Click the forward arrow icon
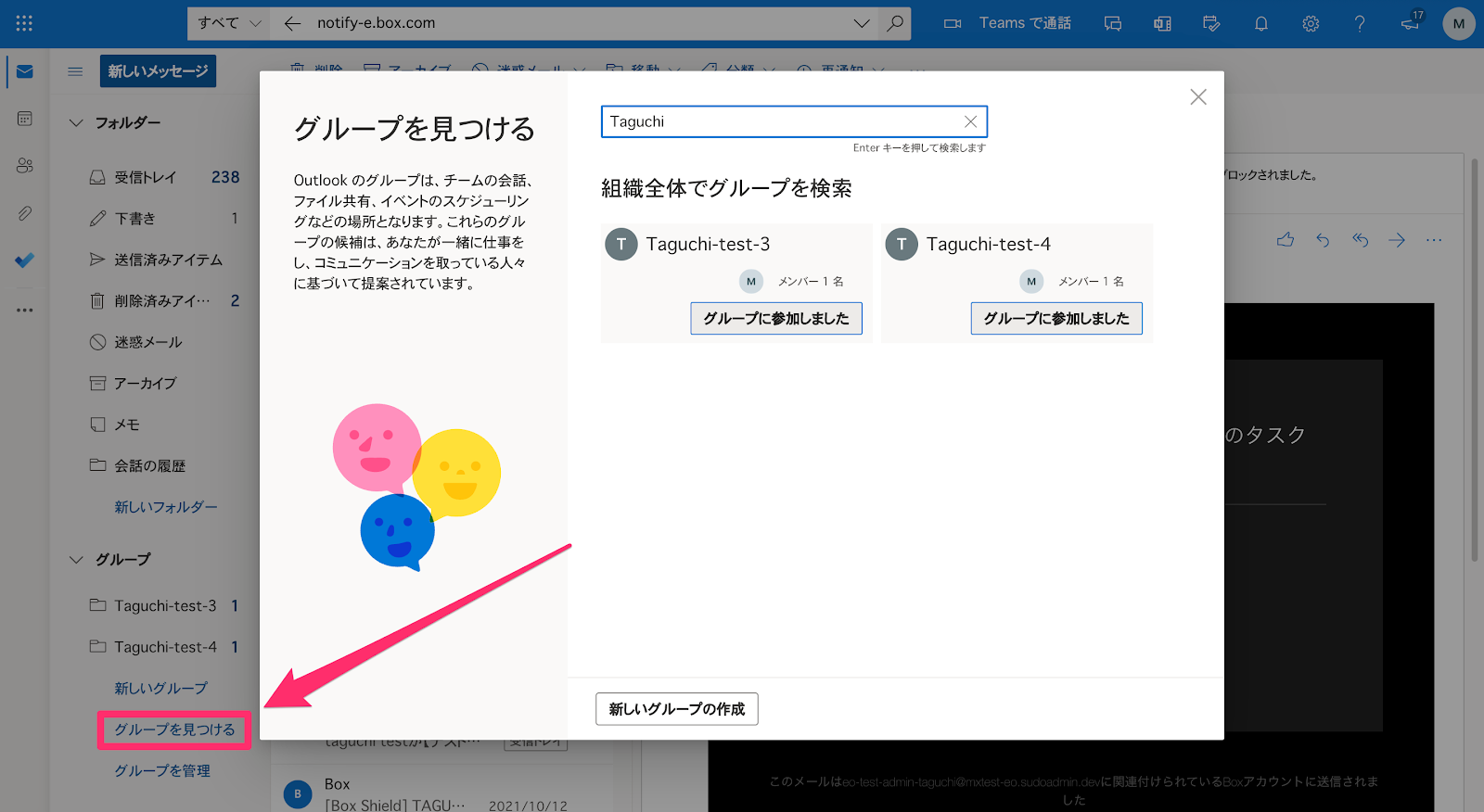 pos(1397,240)
